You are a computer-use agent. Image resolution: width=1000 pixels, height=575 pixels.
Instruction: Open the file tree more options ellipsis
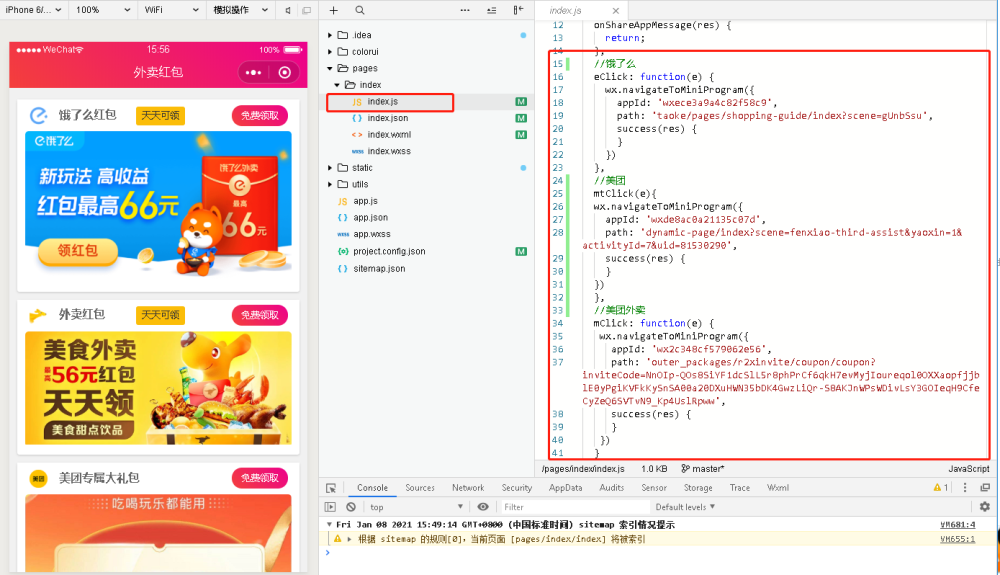click(x=465, y=10)
